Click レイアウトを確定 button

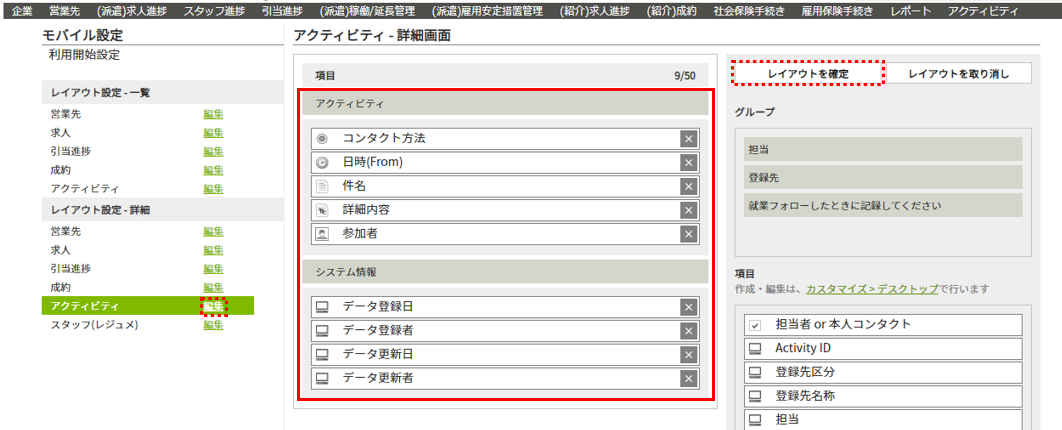[x=808, y=73]
